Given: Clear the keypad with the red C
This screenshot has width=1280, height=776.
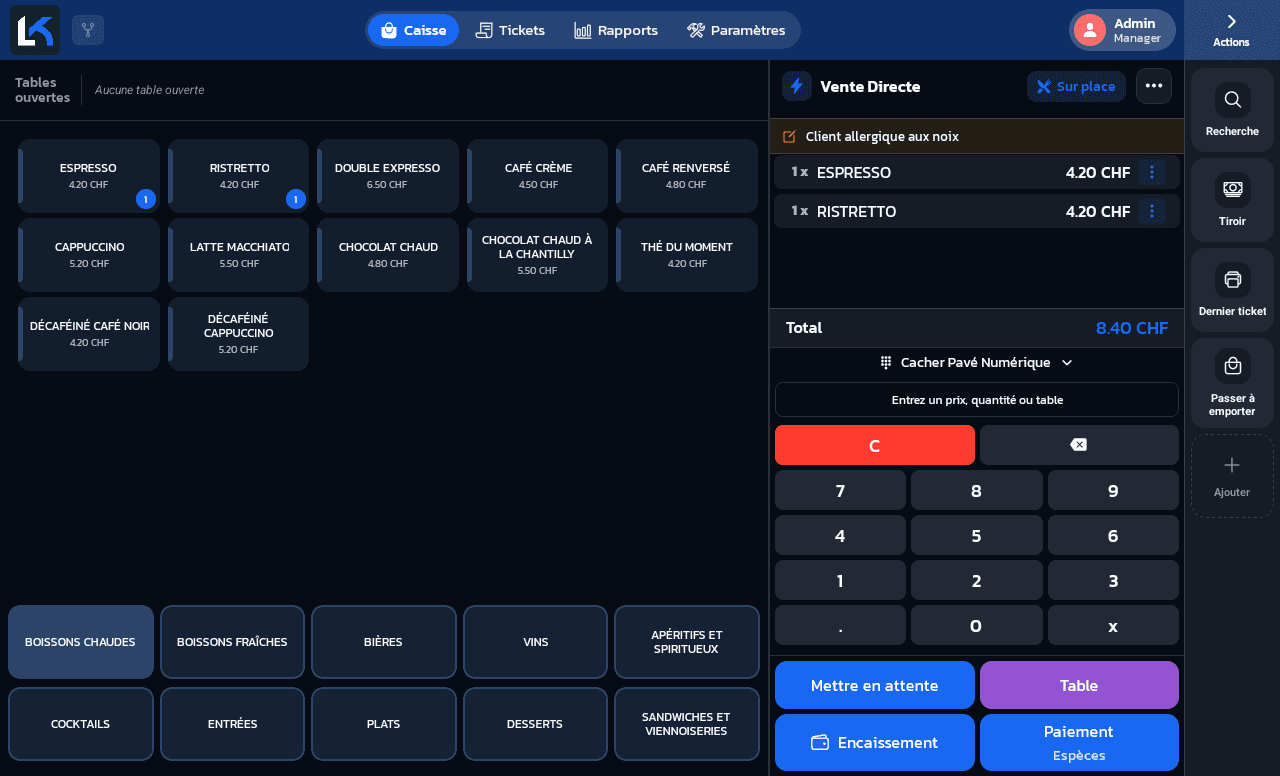Looking at the screenshot, I should 875,445.
